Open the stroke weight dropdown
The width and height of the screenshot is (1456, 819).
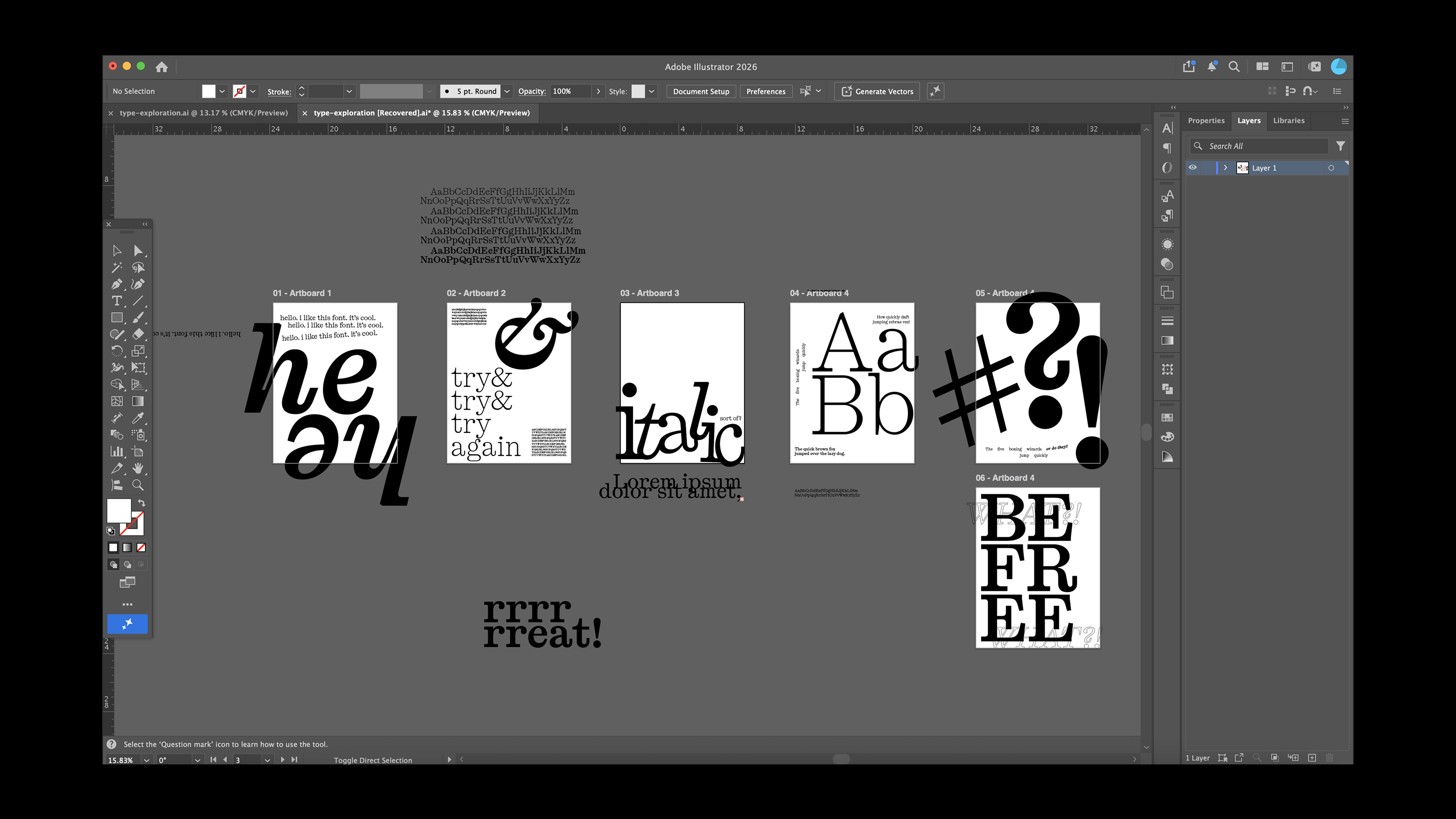coord(349,91)
